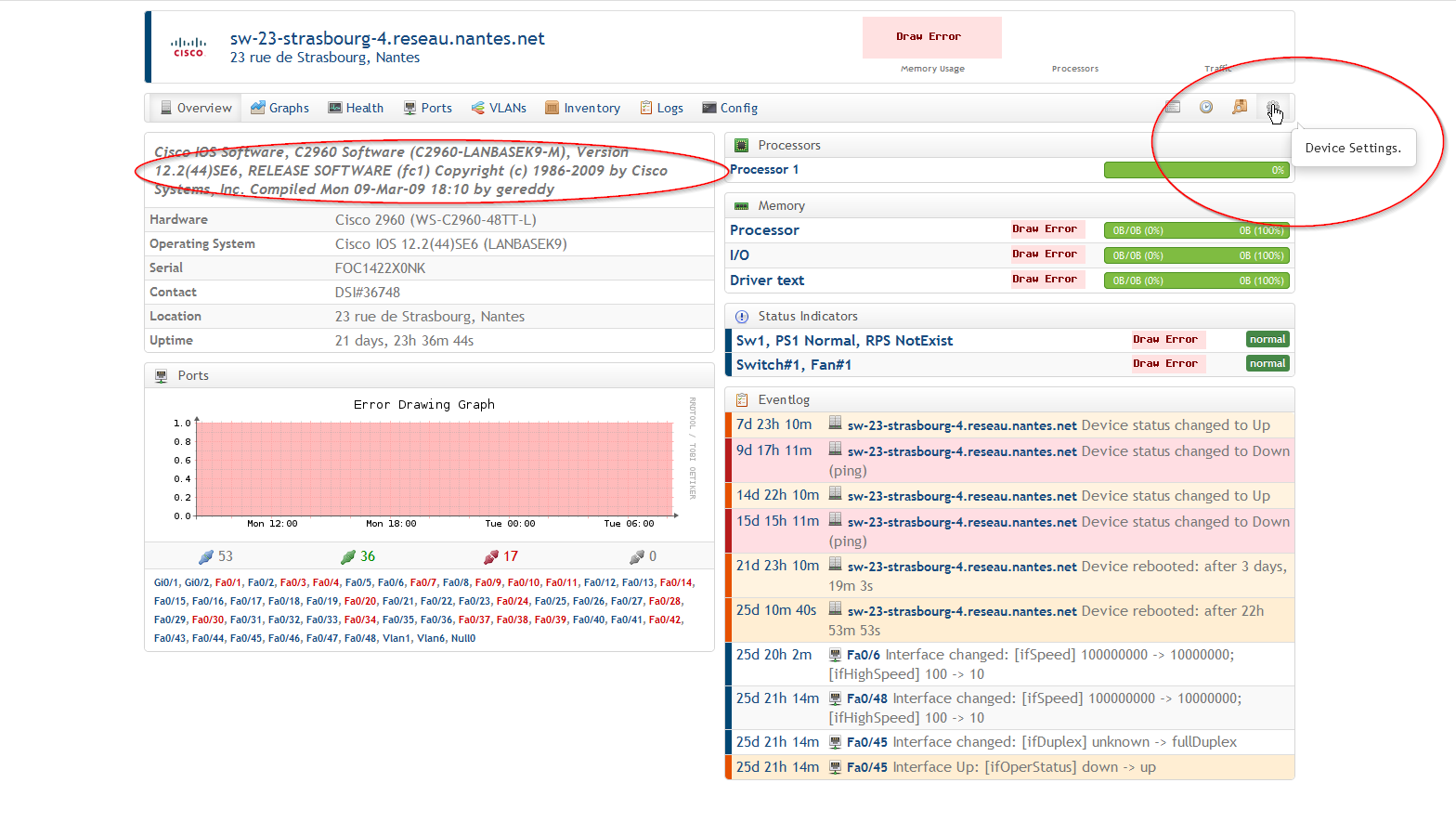The width and height of the screenshot is (1456, 822).
Task: Click the Status Indicators header icon
Action: [742, 317]
